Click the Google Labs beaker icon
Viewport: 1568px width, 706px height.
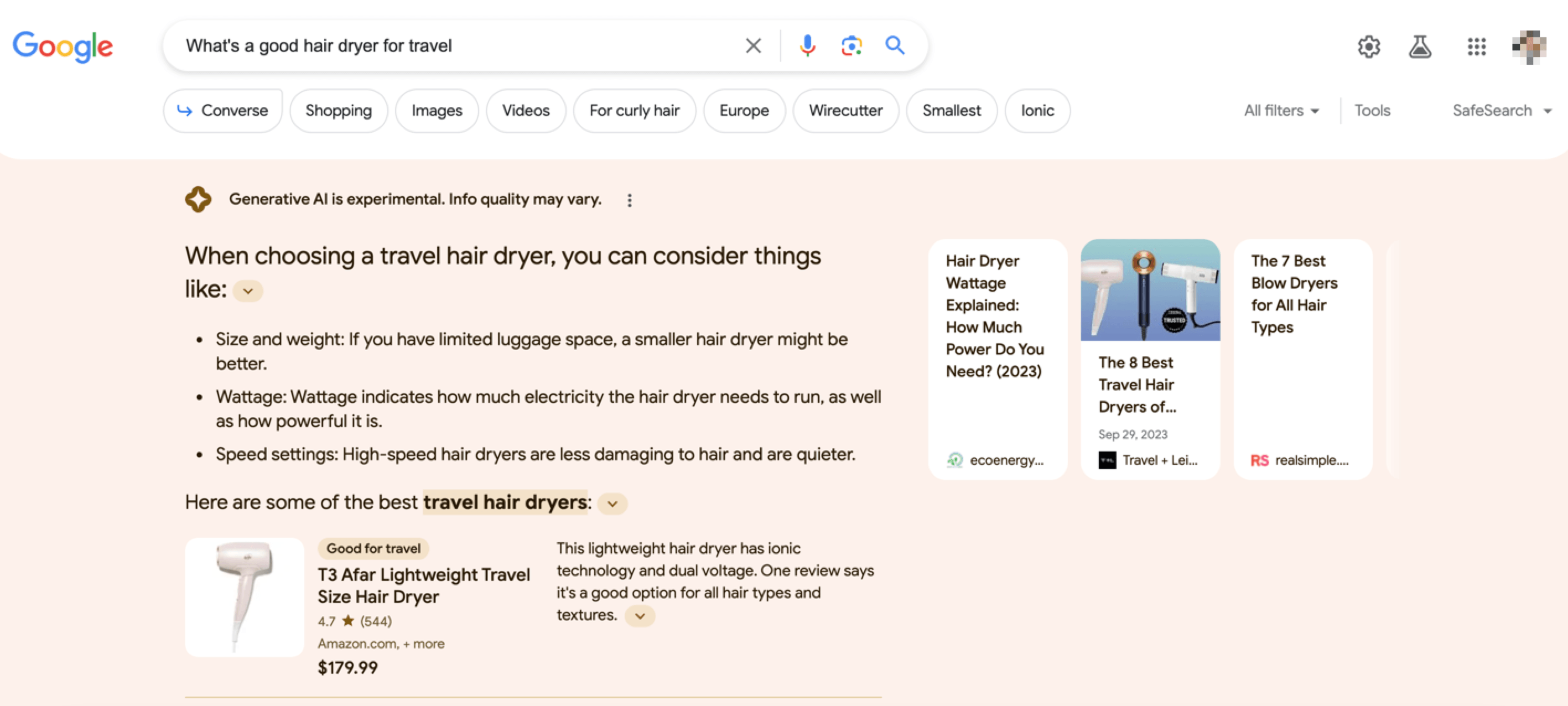(x=1420, y=45)
